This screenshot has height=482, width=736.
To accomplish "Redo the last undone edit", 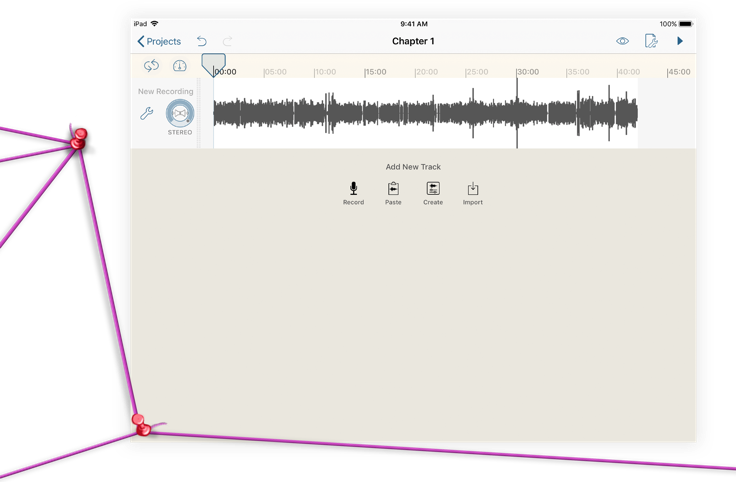I will (227, 41).
